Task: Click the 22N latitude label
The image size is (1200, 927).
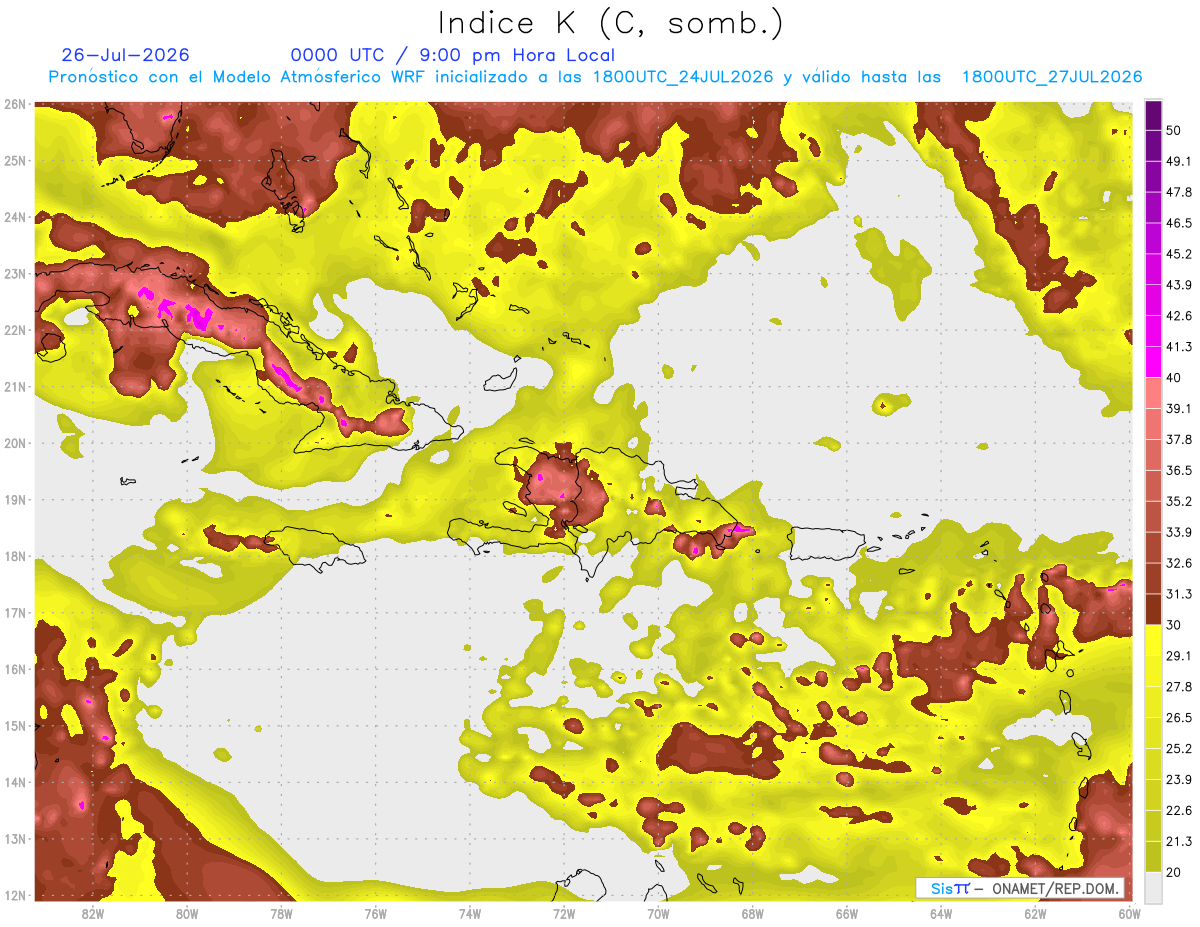Action: 15,330
